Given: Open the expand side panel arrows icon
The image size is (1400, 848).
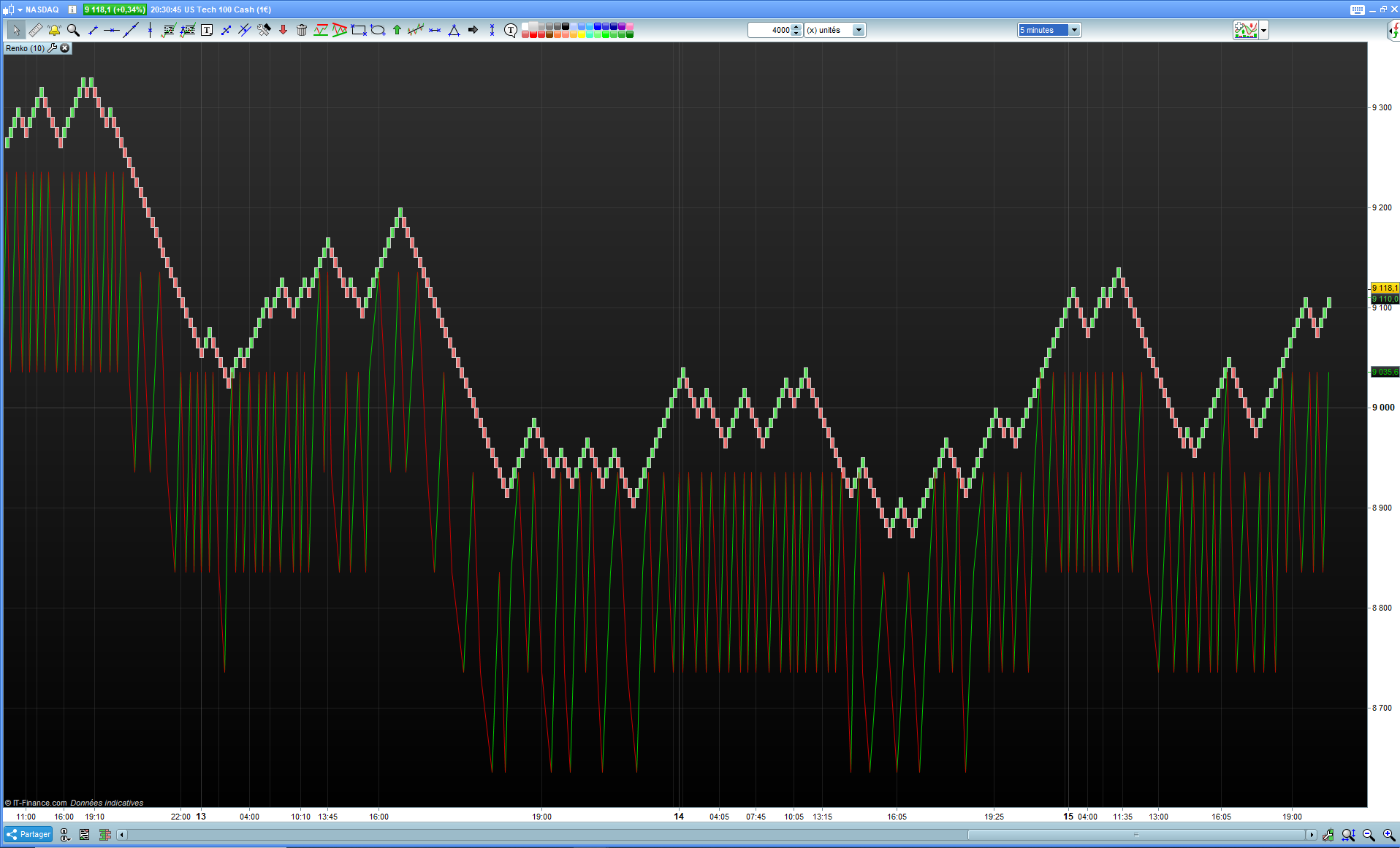Looking at the screenshot, I should (1393, 30).
